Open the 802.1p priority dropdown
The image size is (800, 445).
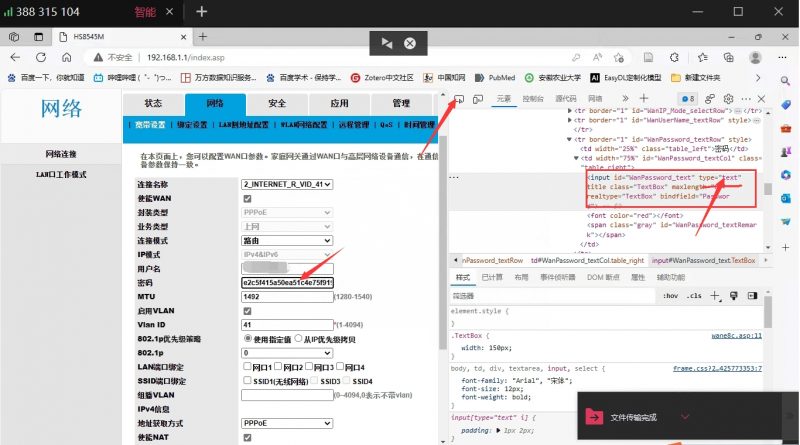287,353
